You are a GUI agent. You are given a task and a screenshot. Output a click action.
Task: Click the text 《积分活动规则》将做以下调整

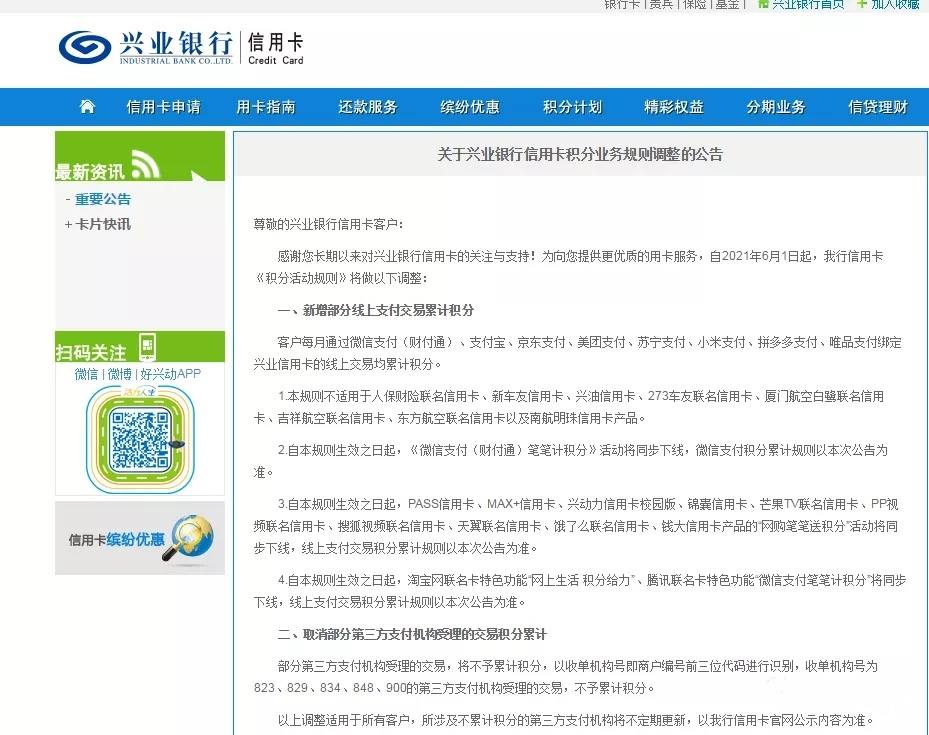click(340, 278)
